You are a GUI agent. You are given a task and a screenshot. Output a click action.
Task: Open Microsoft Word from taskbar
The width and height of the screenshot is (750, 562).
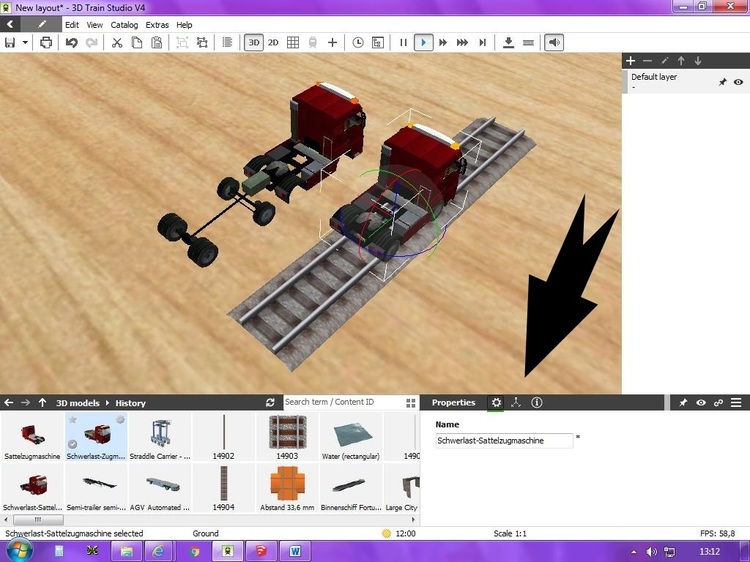tap(295, 551)
